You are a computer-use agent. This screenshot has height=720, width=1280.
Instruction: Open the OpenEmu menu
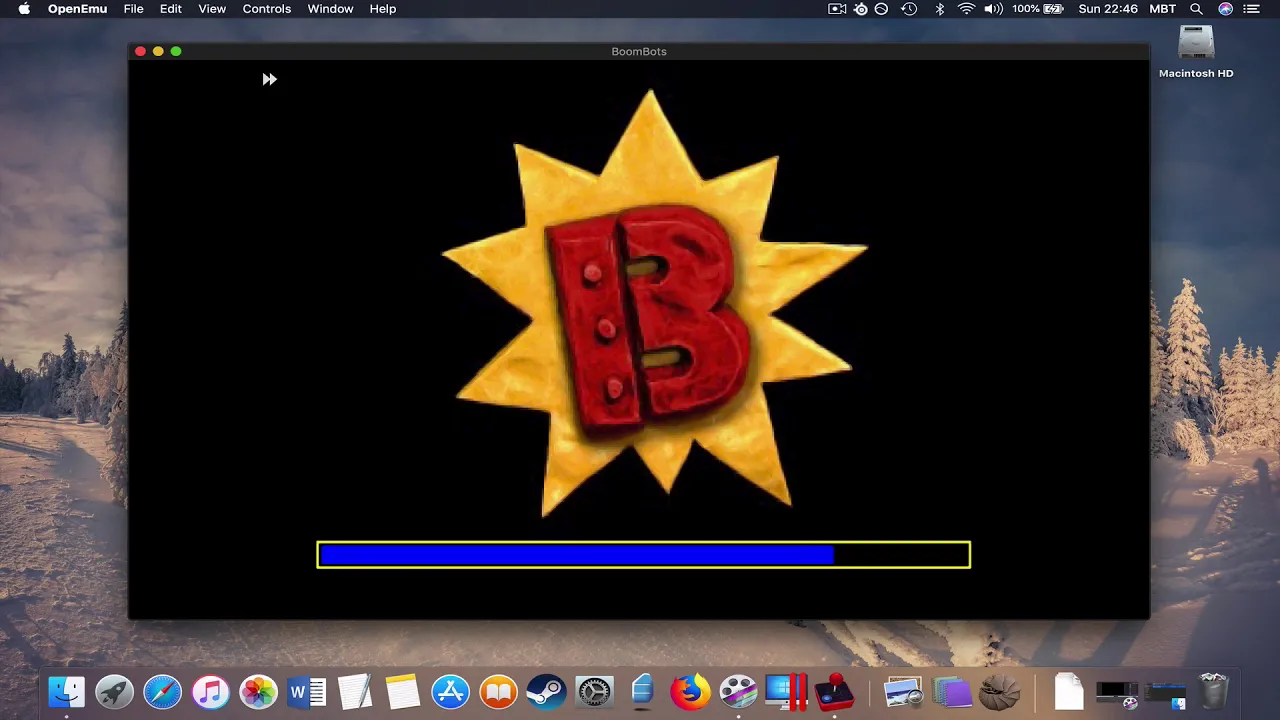(x=77, y=9)
